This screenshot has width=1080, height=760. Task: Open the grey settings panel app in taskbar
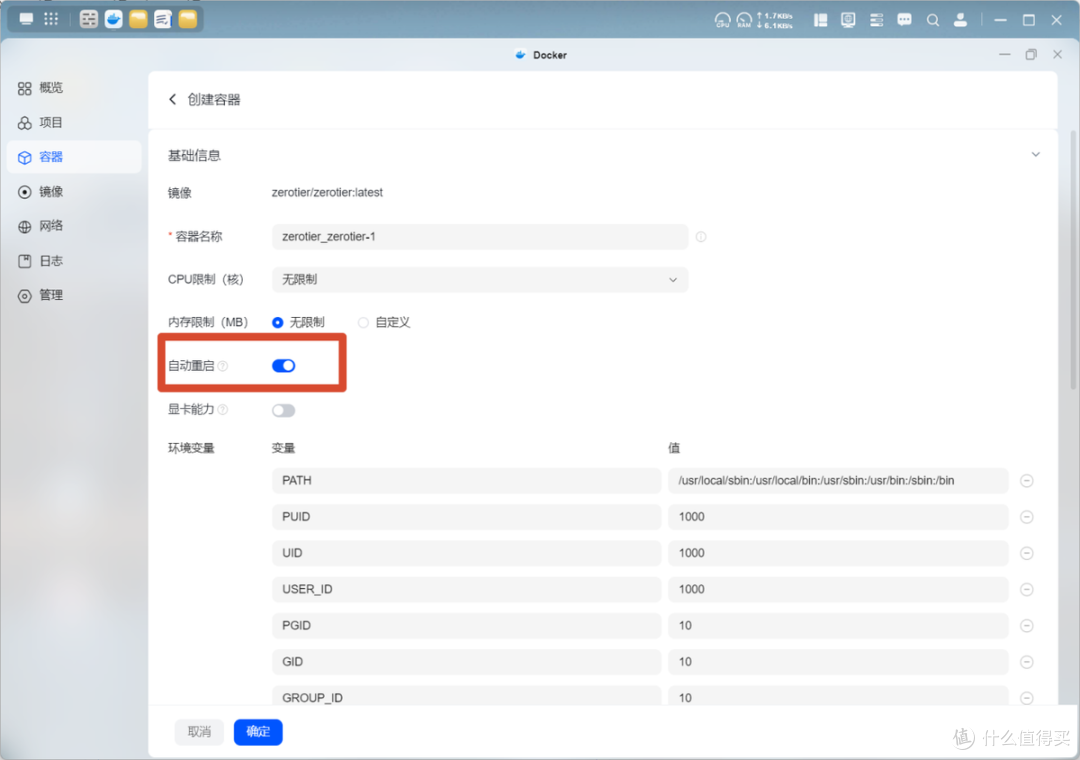(x=88, y=19)
